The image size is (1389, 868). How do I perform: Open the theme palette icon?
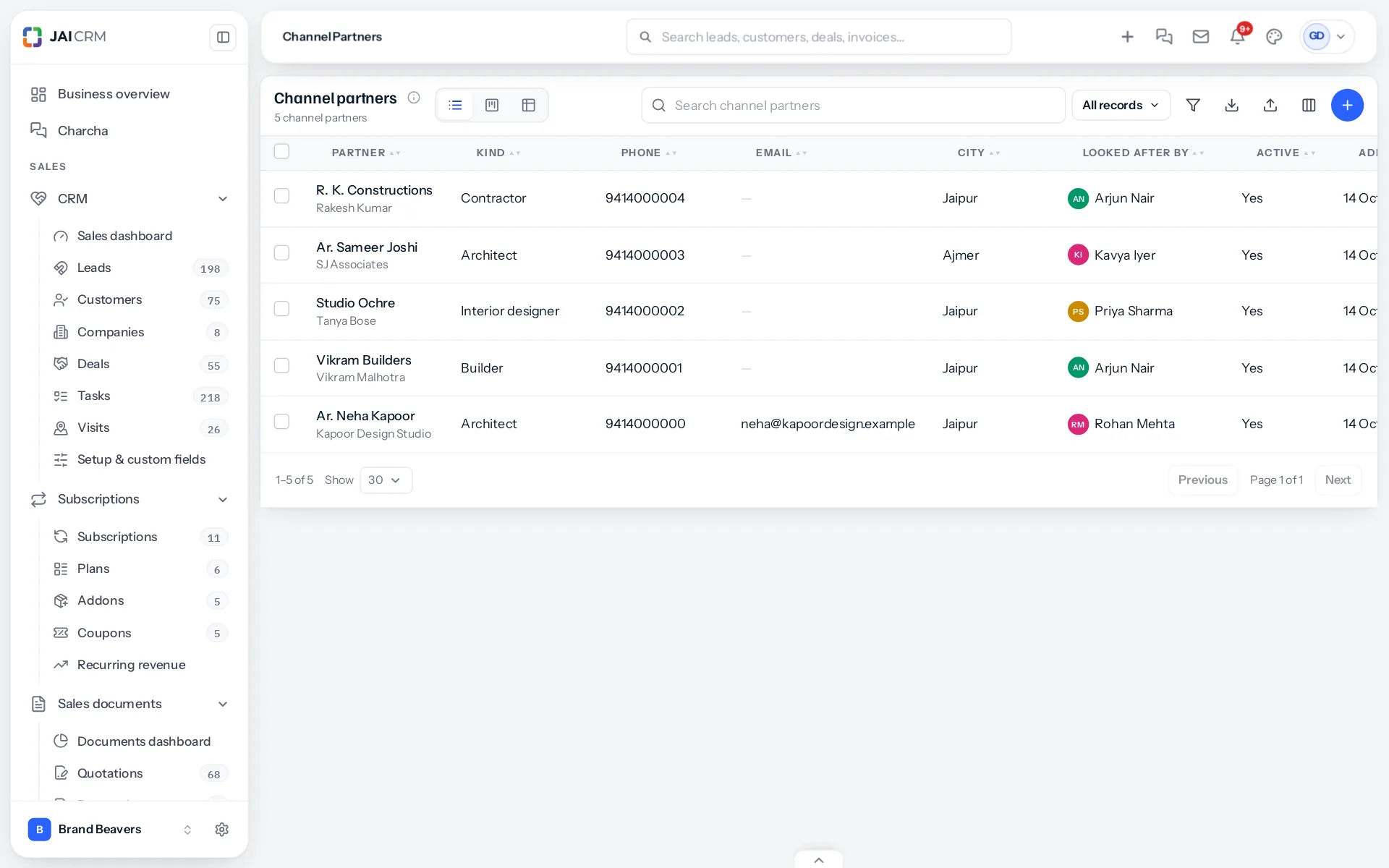tap(1274, 37)
